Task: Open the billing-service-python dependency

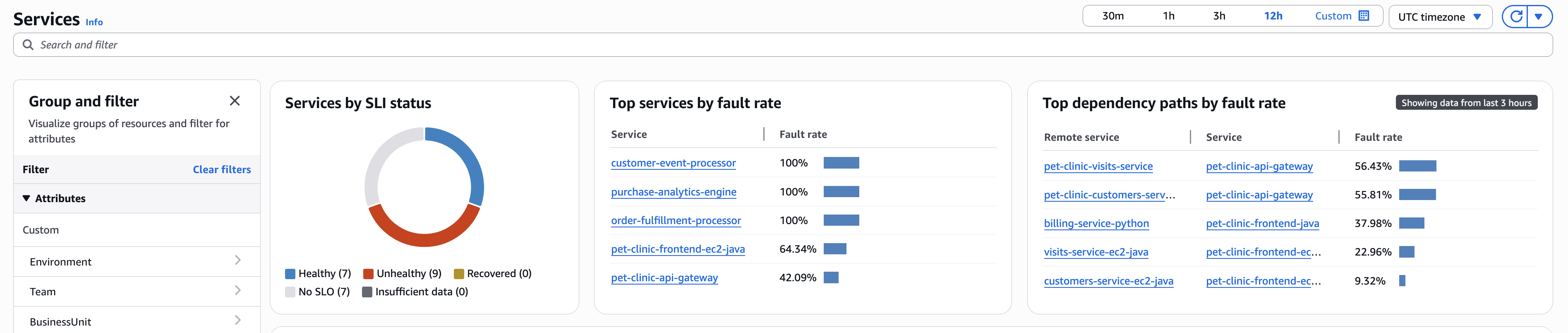Action: pyautogui.click(x=1096, y=223)
